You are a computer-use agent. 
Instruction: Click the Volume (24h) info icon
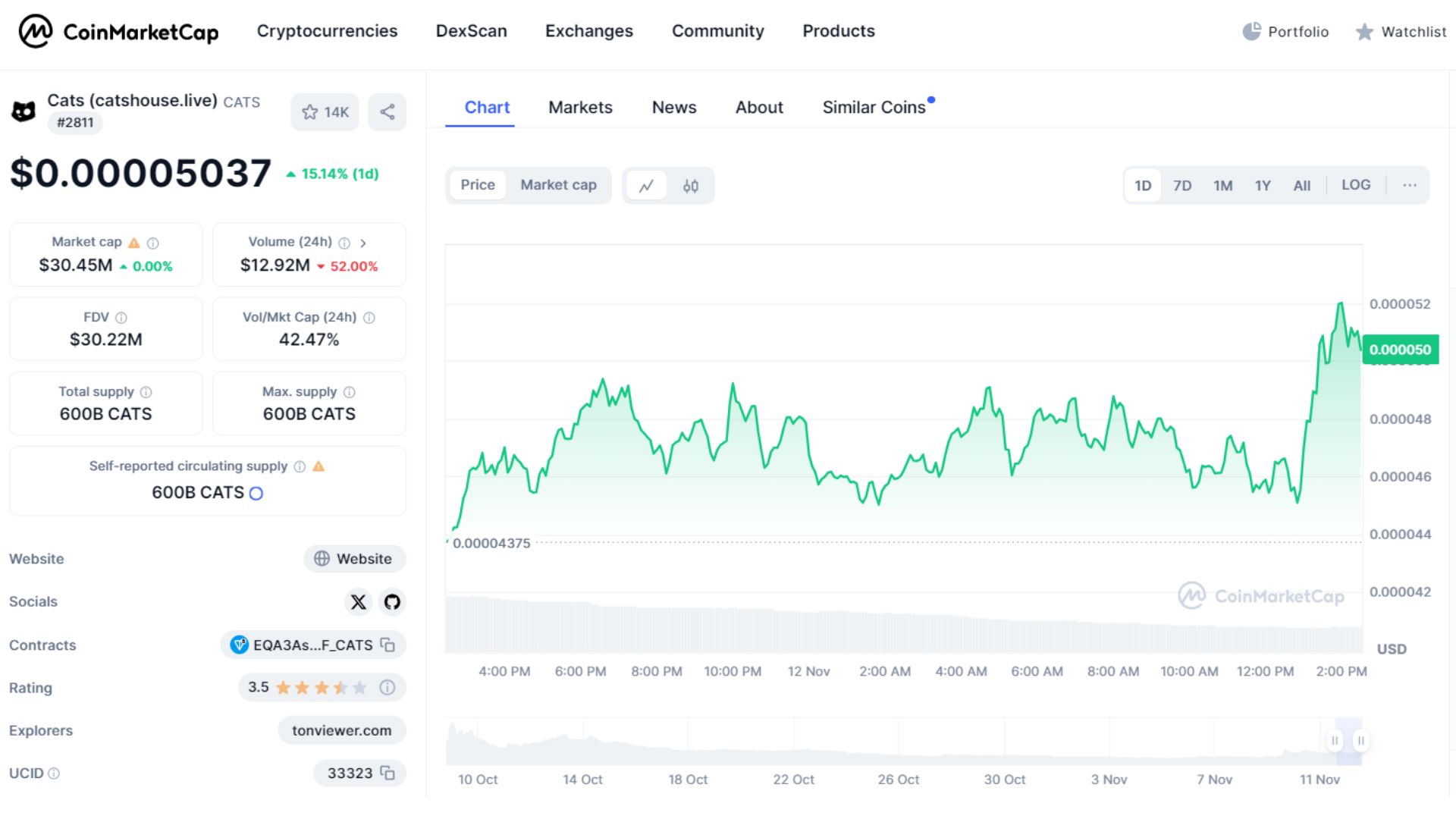coord(344,243)
